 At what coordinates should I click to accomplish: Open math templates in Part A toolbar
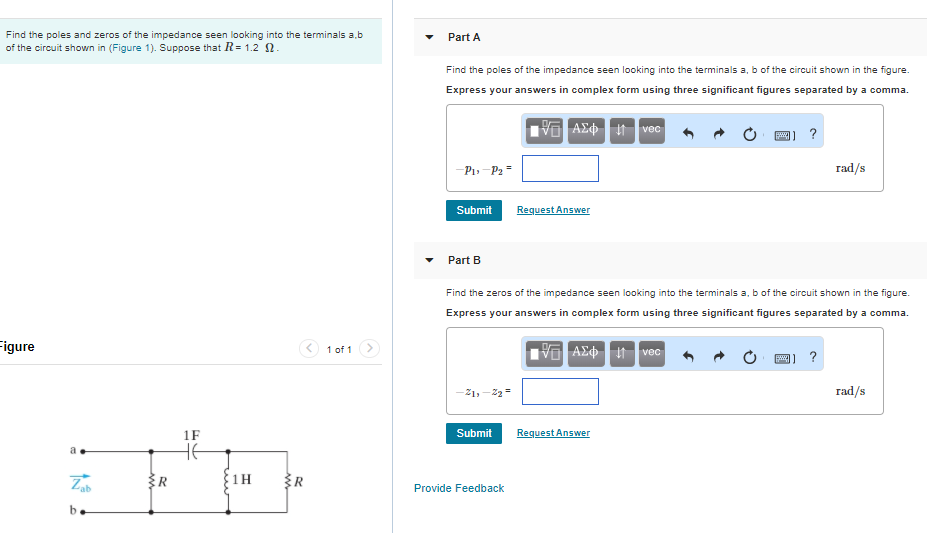[546, 130]
